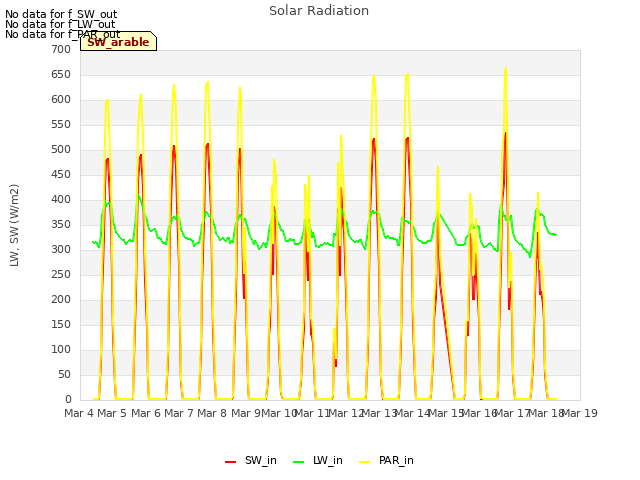Viewport: 640px width, 480px height.
Task: Click the Mar 8 x-axis label
Action: pyautogui.click(x=212, y=413)
